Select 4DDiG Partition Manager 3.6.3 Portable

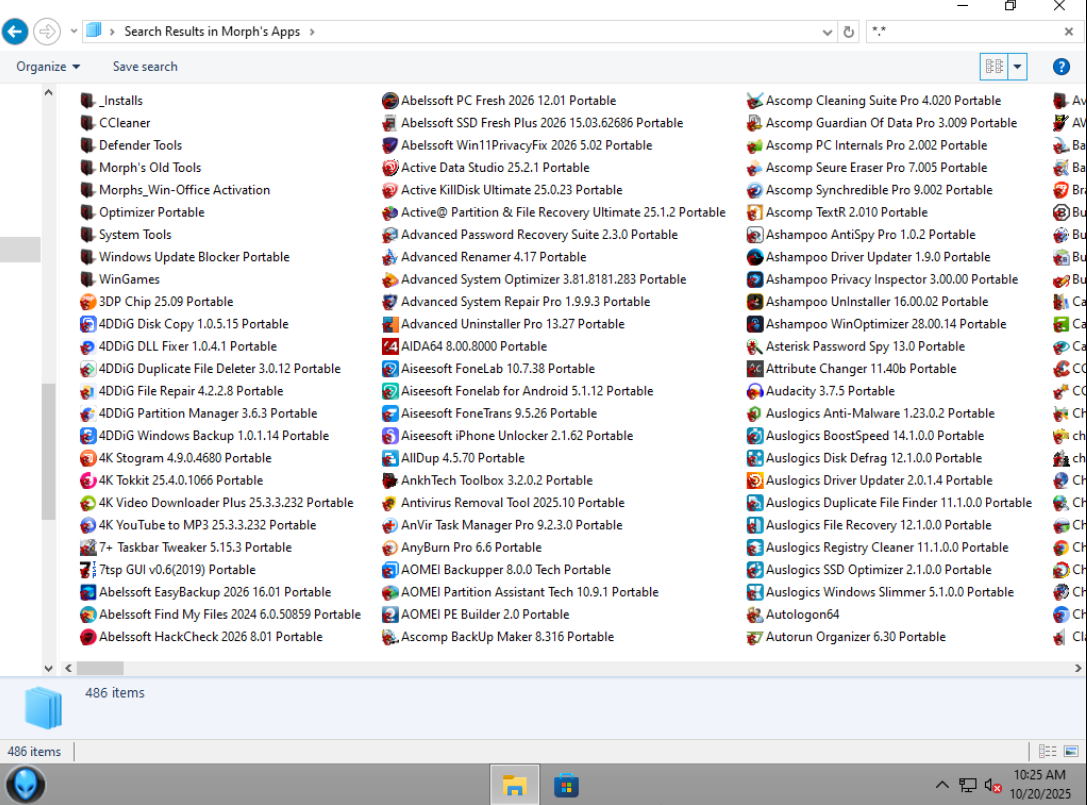pos(198,413)
